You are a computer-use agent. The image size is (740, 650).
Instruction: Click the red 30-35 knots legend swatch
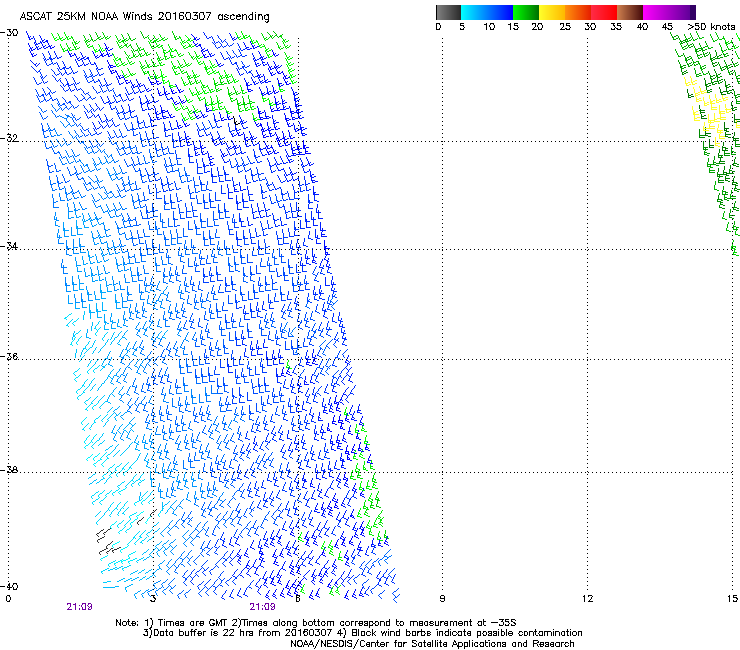(x=604, y=12)
